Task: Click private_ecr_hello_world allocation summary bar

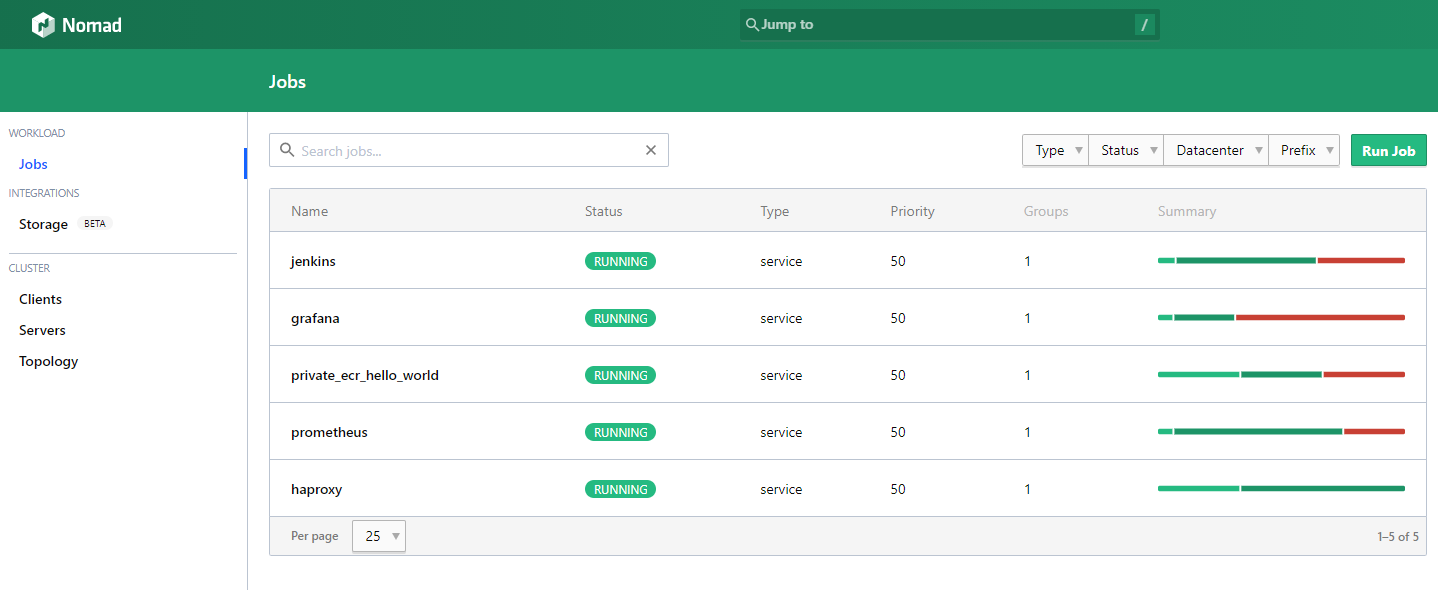Action: [1281, 375]
